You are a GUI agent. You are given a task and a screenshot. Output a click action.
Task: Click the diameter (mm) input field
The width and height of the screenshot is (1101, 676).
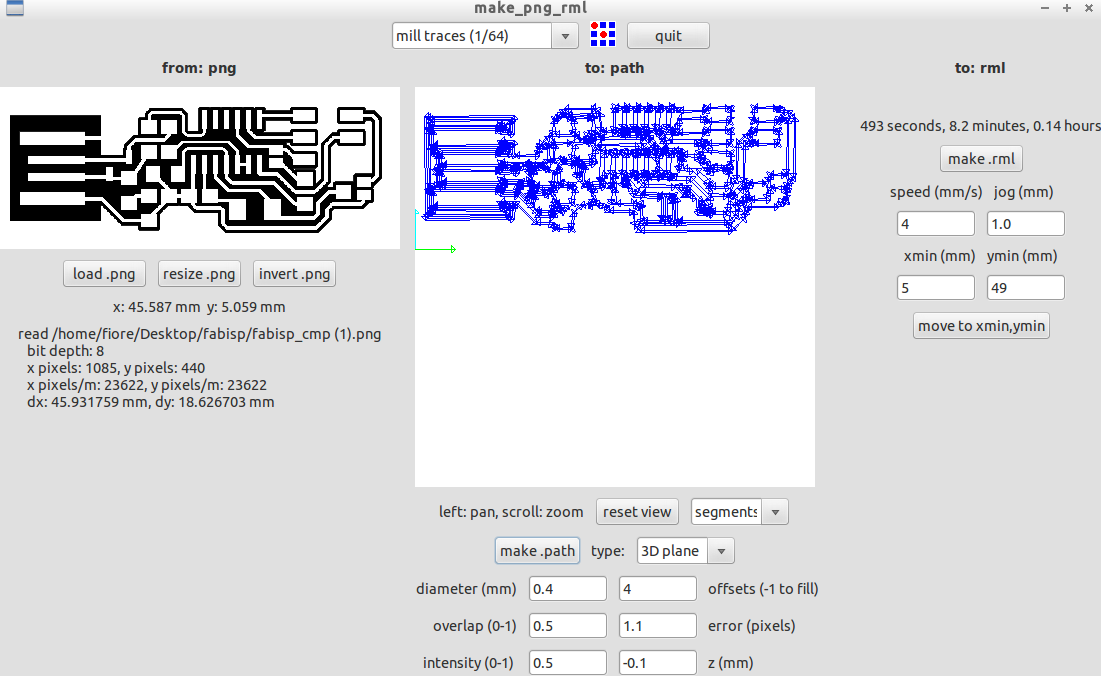pos(567,589)
